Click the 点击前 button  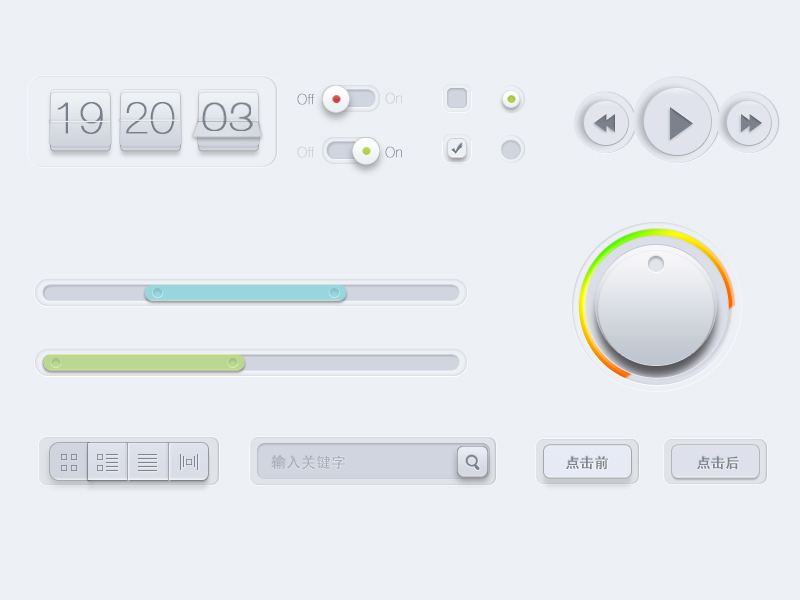(x=587, y=462)
